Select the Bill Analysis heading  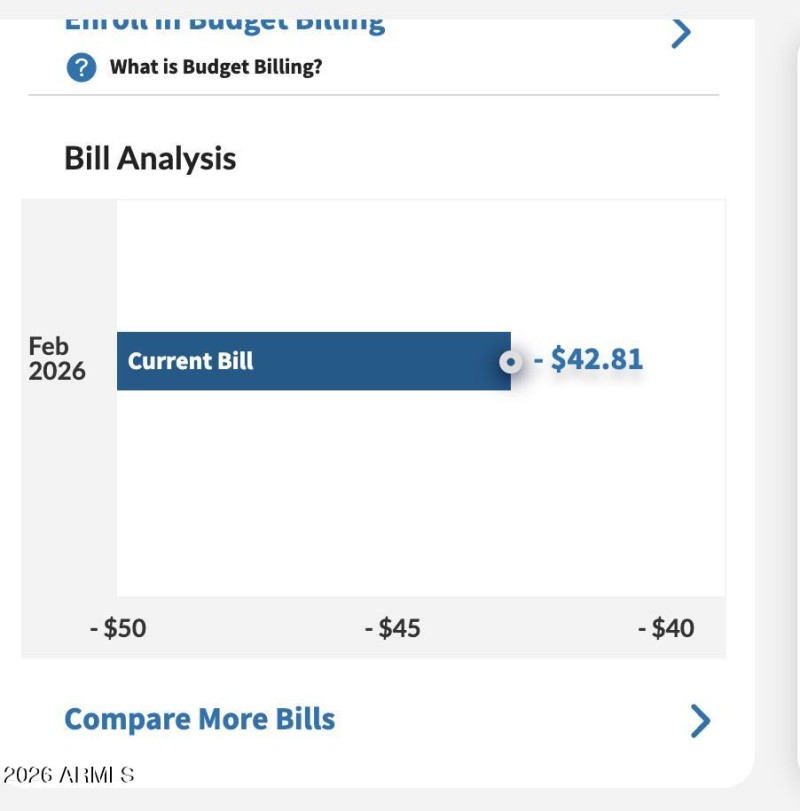(x=150, y=157)
